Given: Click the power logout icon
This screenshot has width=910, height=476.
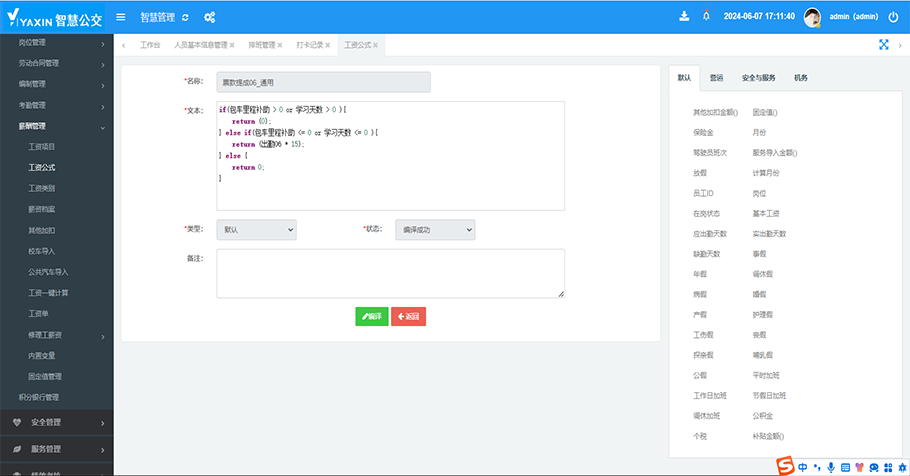Looking at the screenshot, I should [x=893, y=17].
